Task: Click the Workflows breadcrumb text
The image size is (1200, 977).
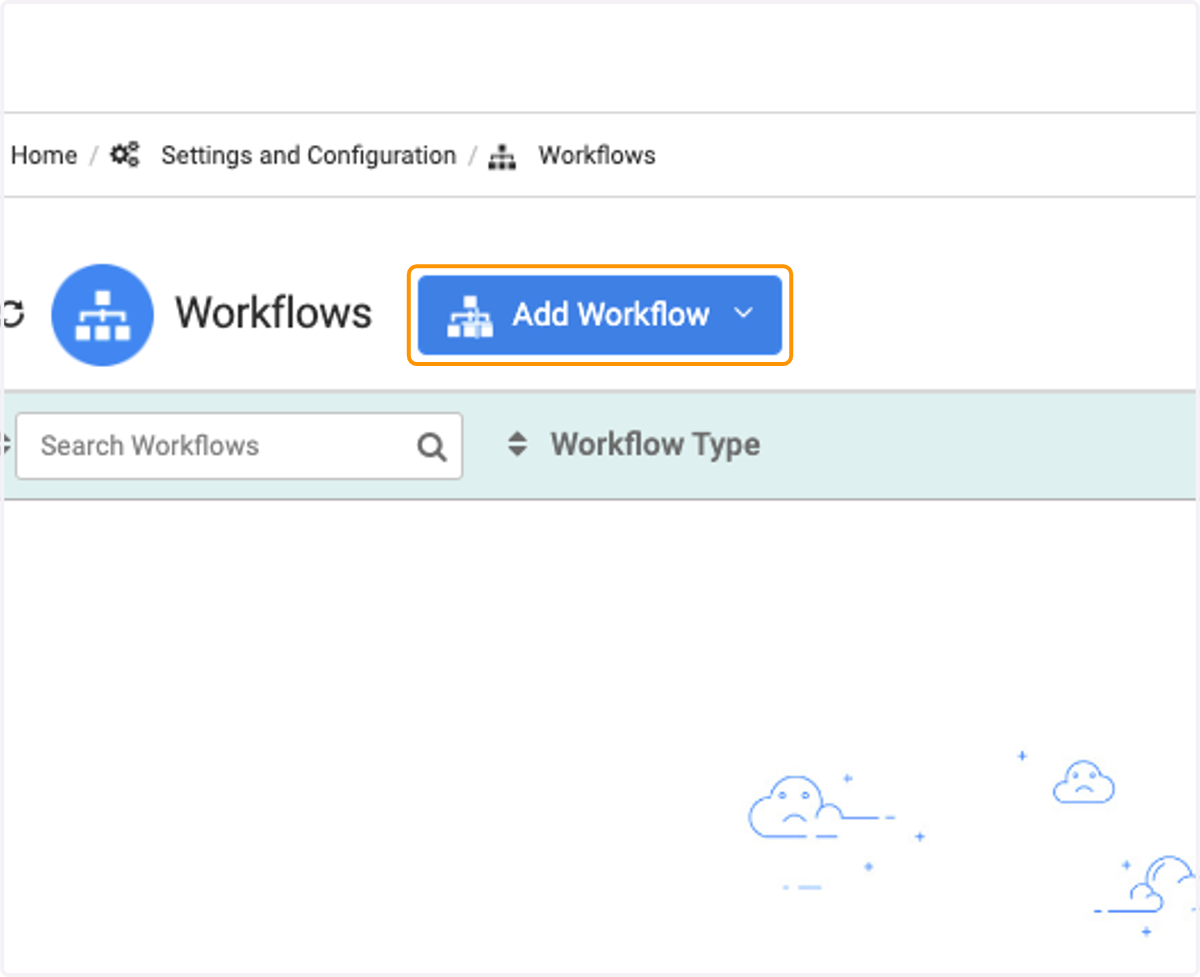Action: point(597,155)
